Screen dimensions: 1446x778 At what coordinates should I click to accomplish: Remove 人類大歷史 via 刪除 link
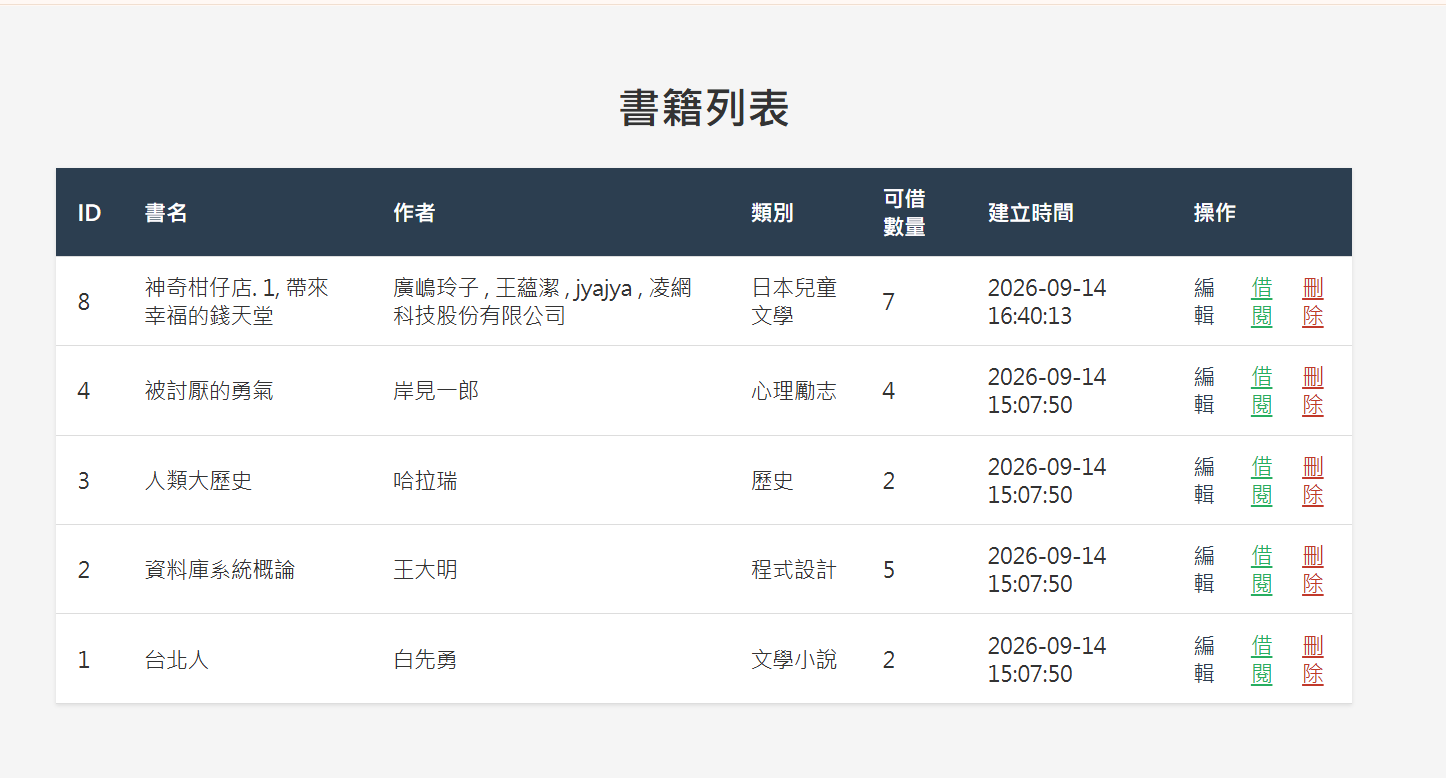pos(1313,481)
